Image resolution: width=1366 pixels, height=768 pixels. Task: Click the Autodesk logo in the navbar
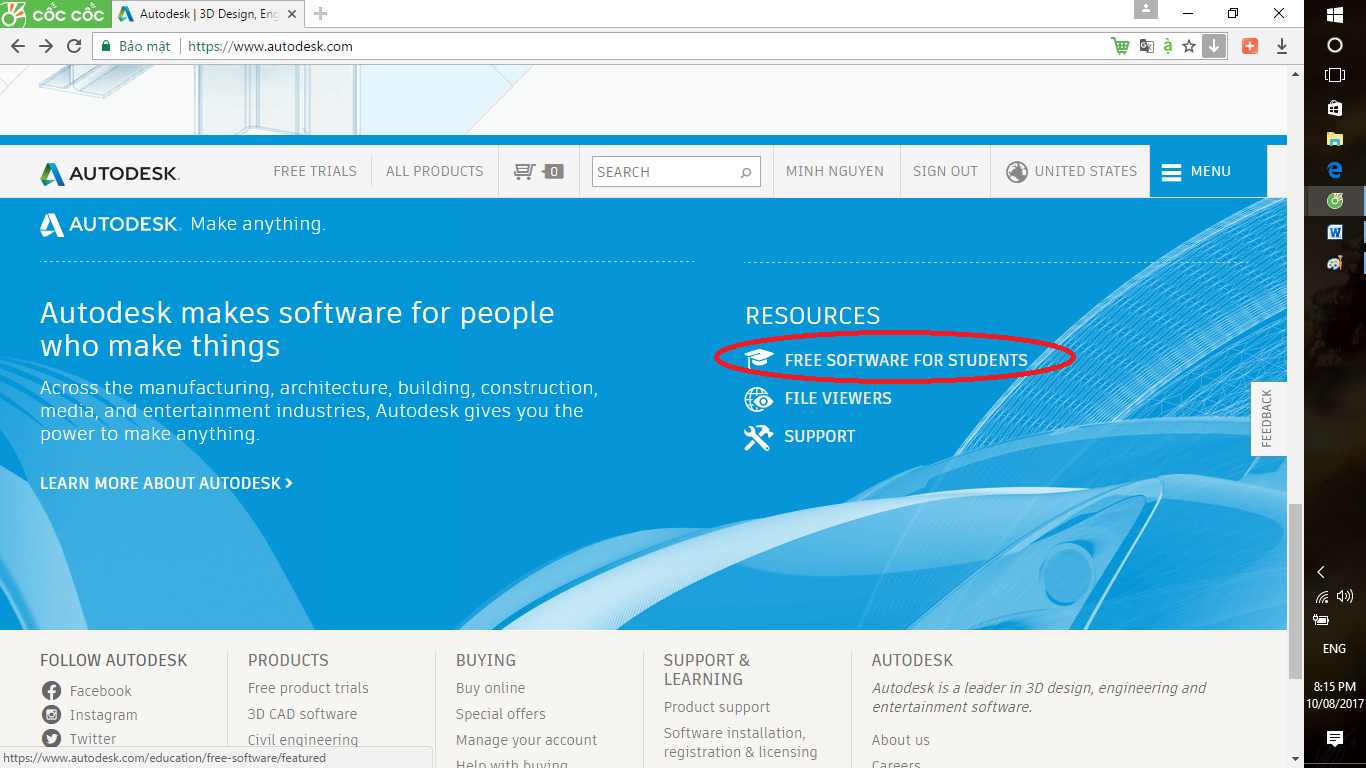click(110, 173)
